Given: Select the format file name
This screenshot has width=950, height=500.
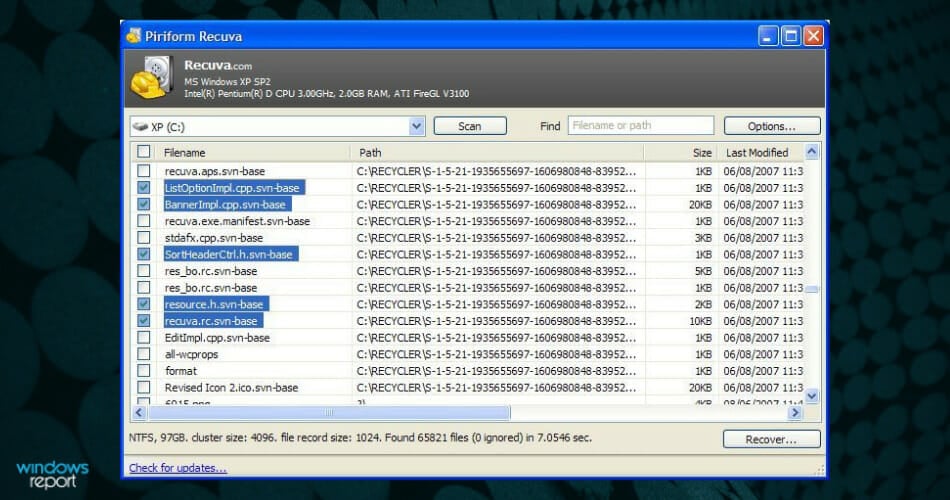Looking at the screenshot, I should 181,371.
